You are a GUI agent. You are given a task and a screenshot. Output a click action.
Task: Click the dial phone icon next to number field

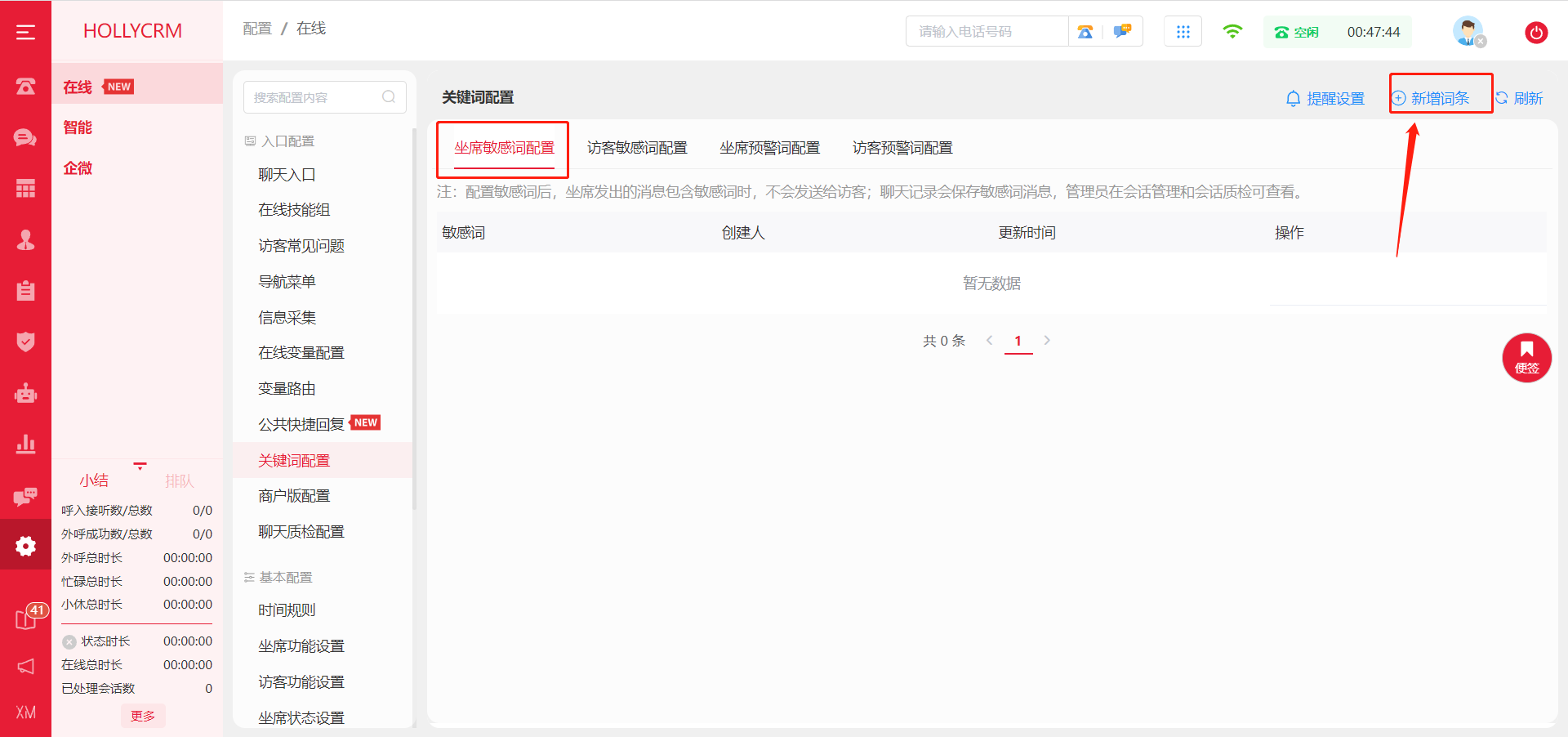click(x=1085, y=32)
